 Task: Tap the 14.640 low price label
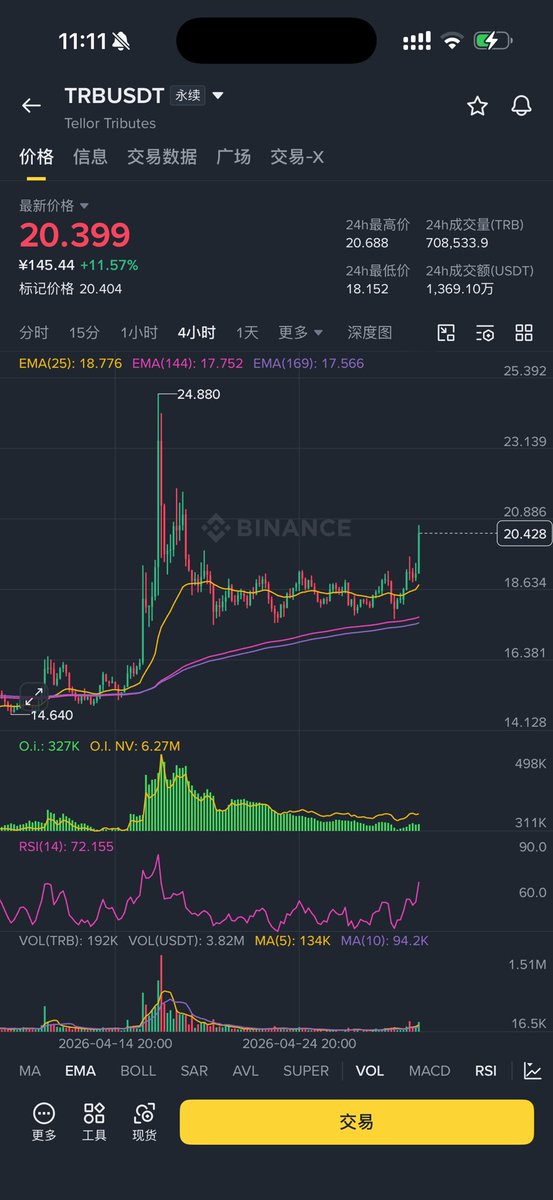(52, 716)
